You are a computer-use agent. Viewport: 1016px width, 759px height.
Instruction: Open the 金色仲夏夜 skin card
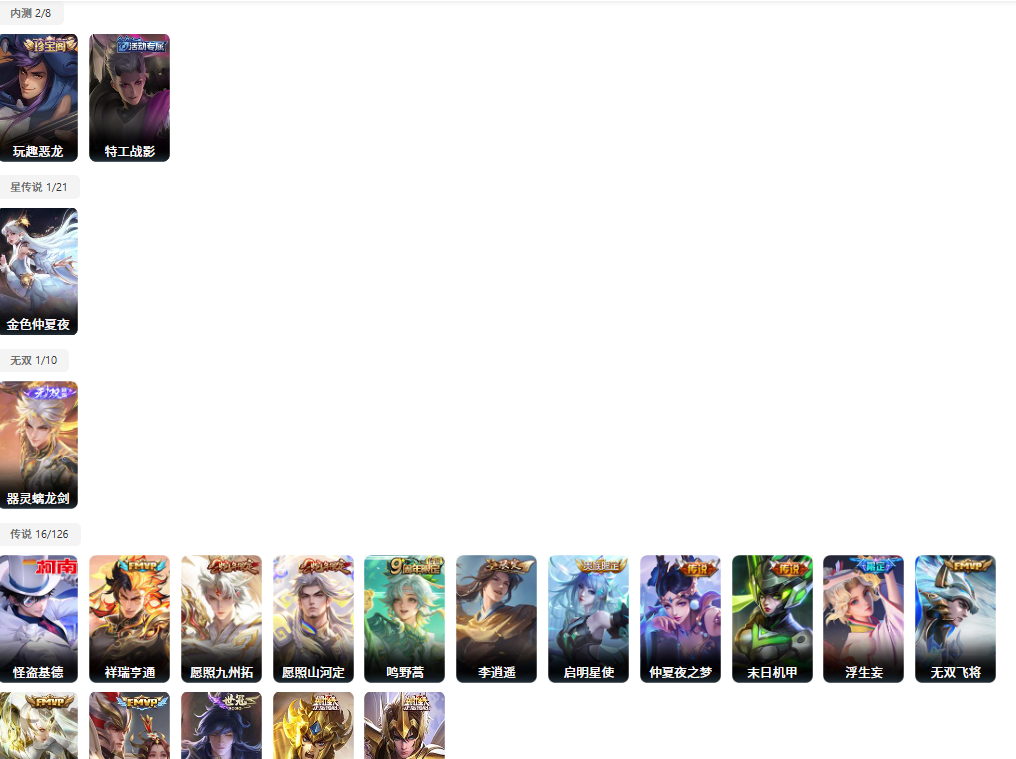39,272
